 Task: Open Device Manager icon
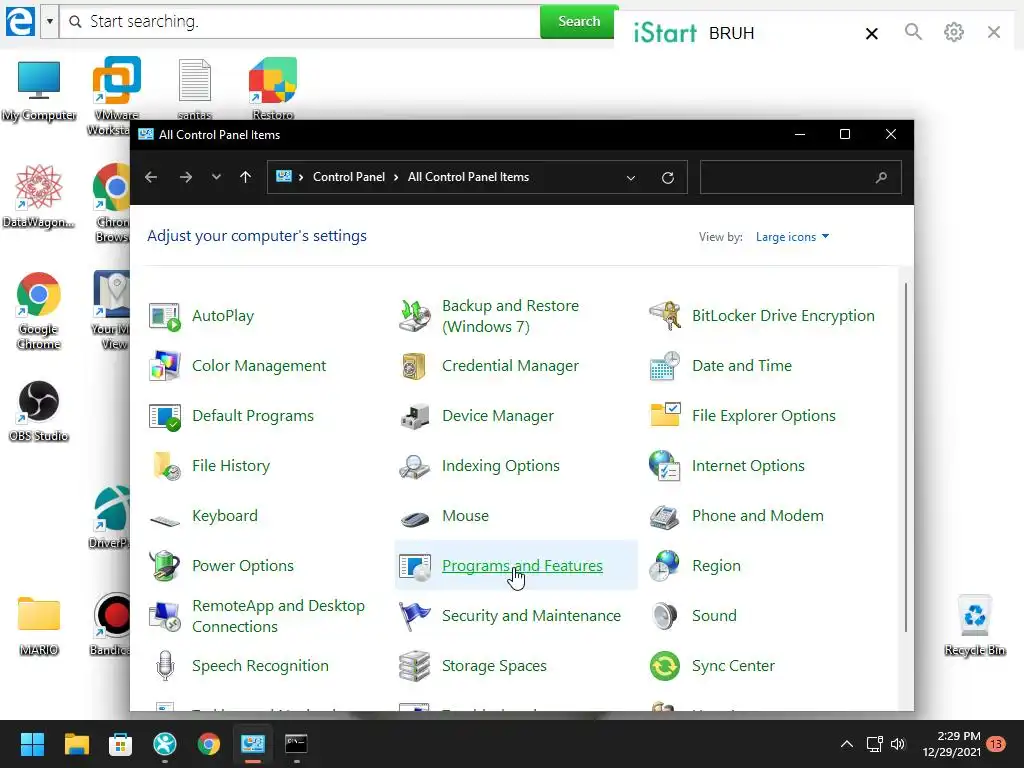coord(415,417)
